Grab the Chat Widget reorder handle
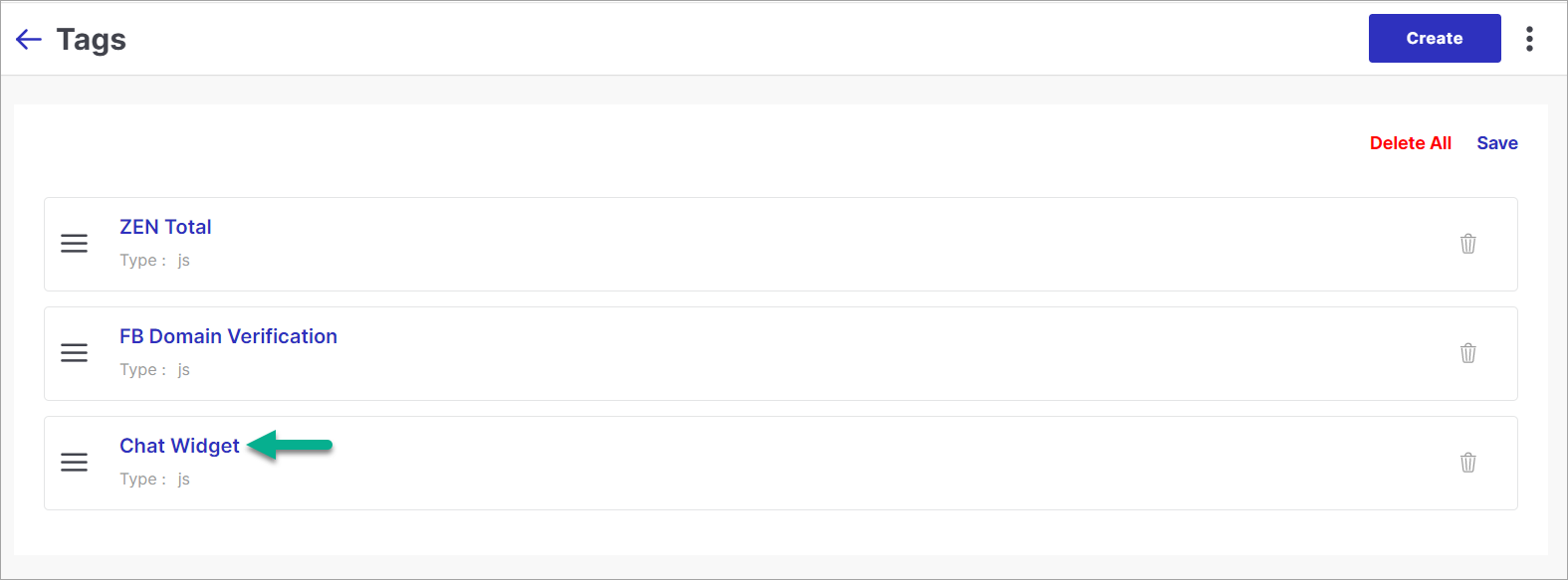This screenshot has width=1568, height=580. [75, 463]
